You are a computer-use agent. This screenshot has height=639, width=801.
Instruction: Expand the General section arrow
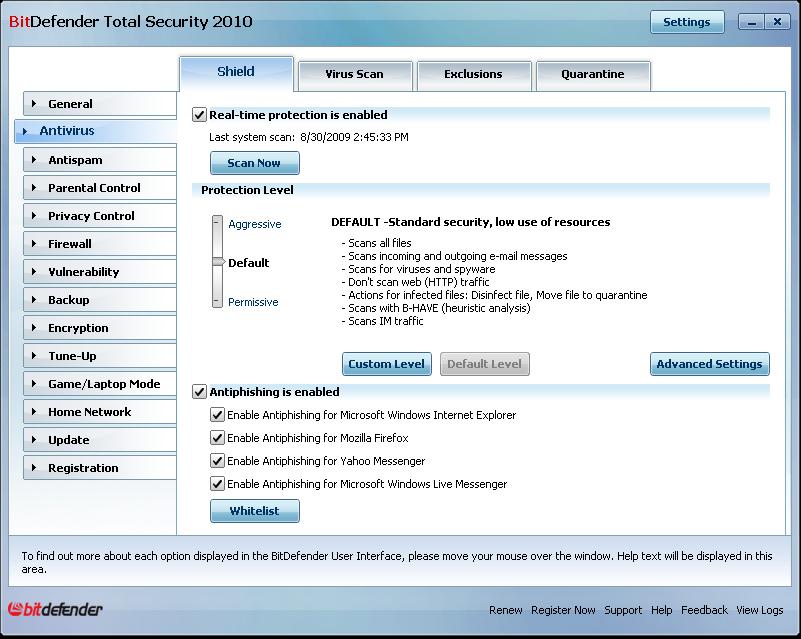click(34, 104)
